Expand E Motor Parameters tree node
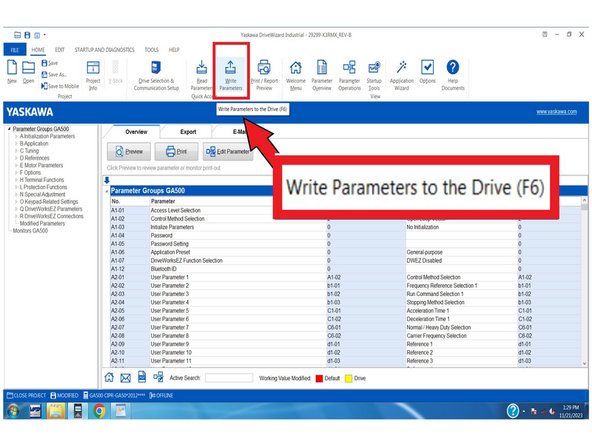 pos(16,165)
